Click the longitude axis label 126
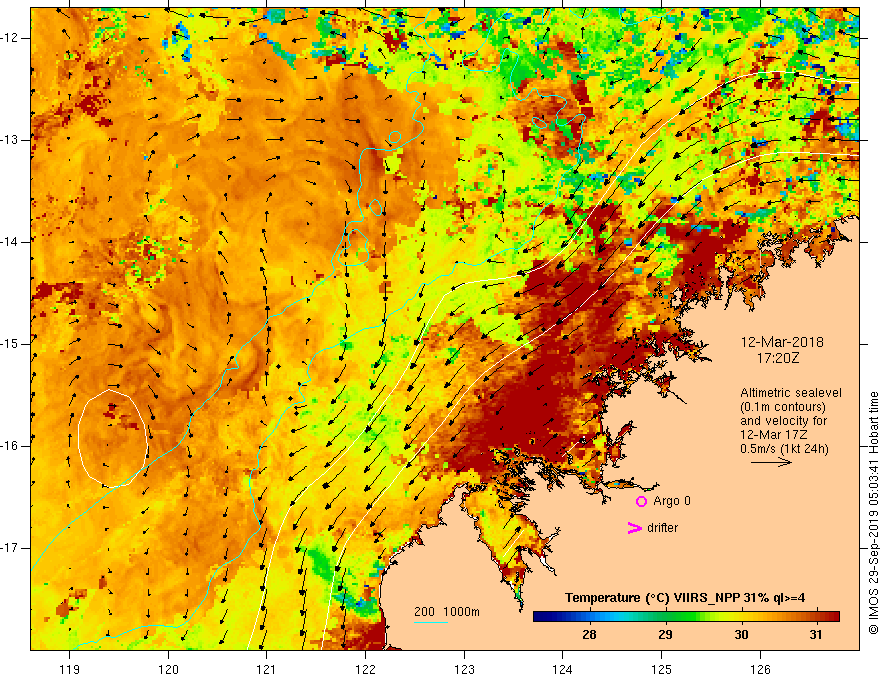 pos(760,669)
